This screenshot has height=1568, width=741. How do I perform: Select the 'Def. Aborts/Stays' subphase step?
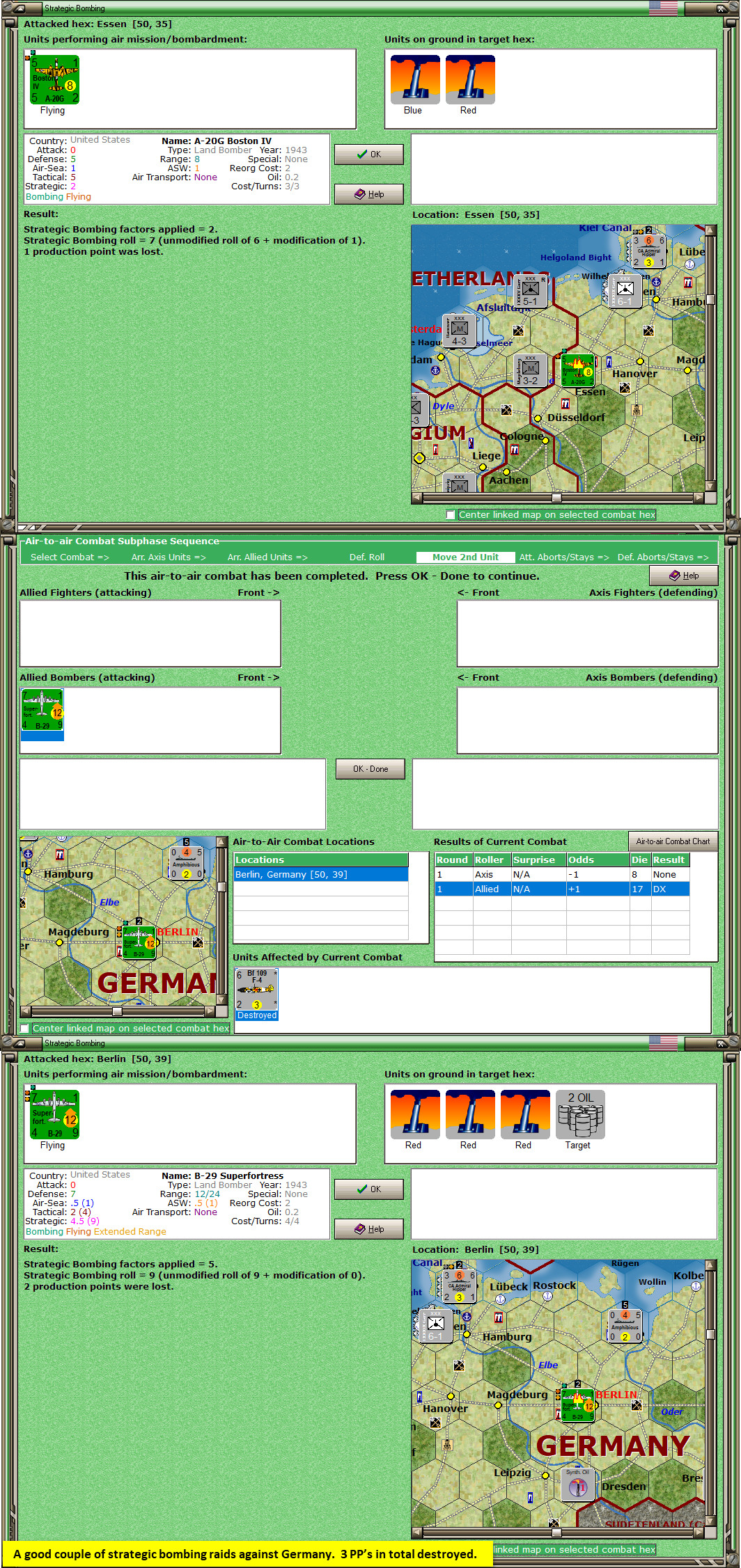point(663,557)
